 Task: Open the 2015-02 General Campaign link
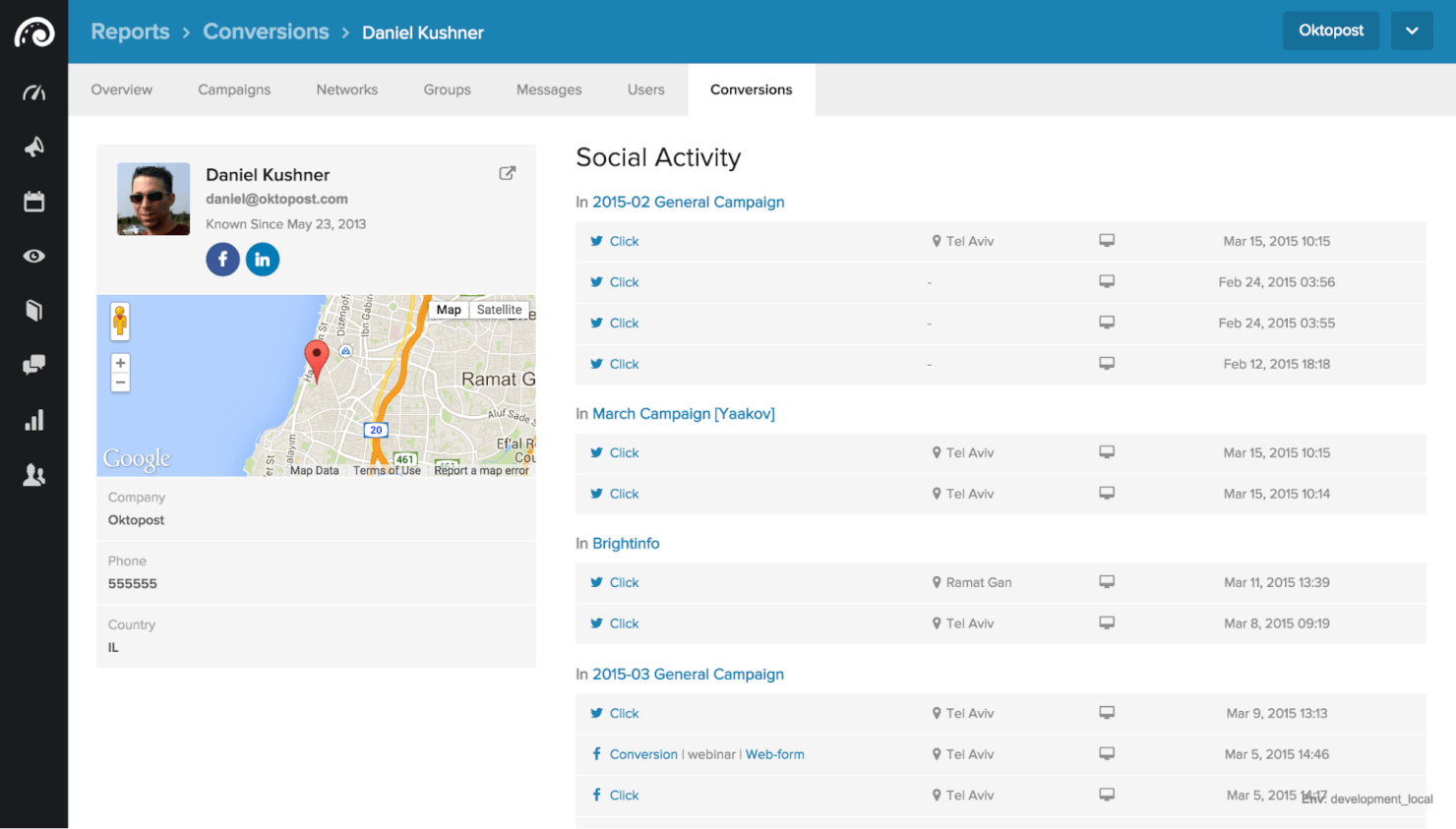688,202
